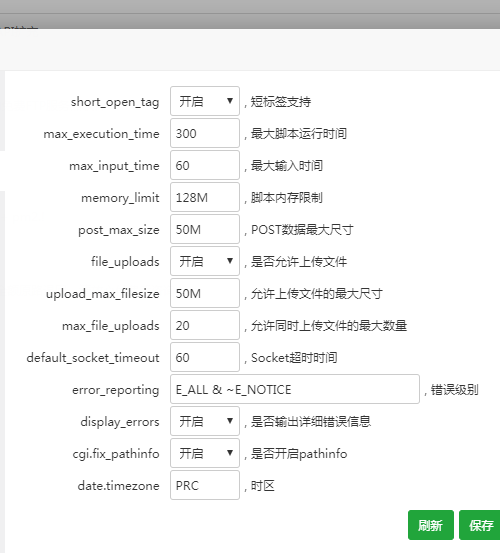Viewport: 500px width, 553px height.
Task: Expand the file_uploads dropdown
Action: [205, 261]
